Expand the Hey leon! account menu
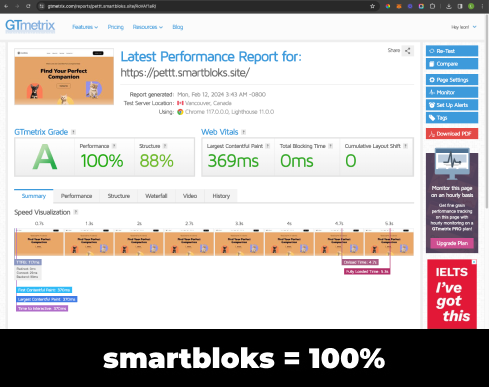 (464, 27)
